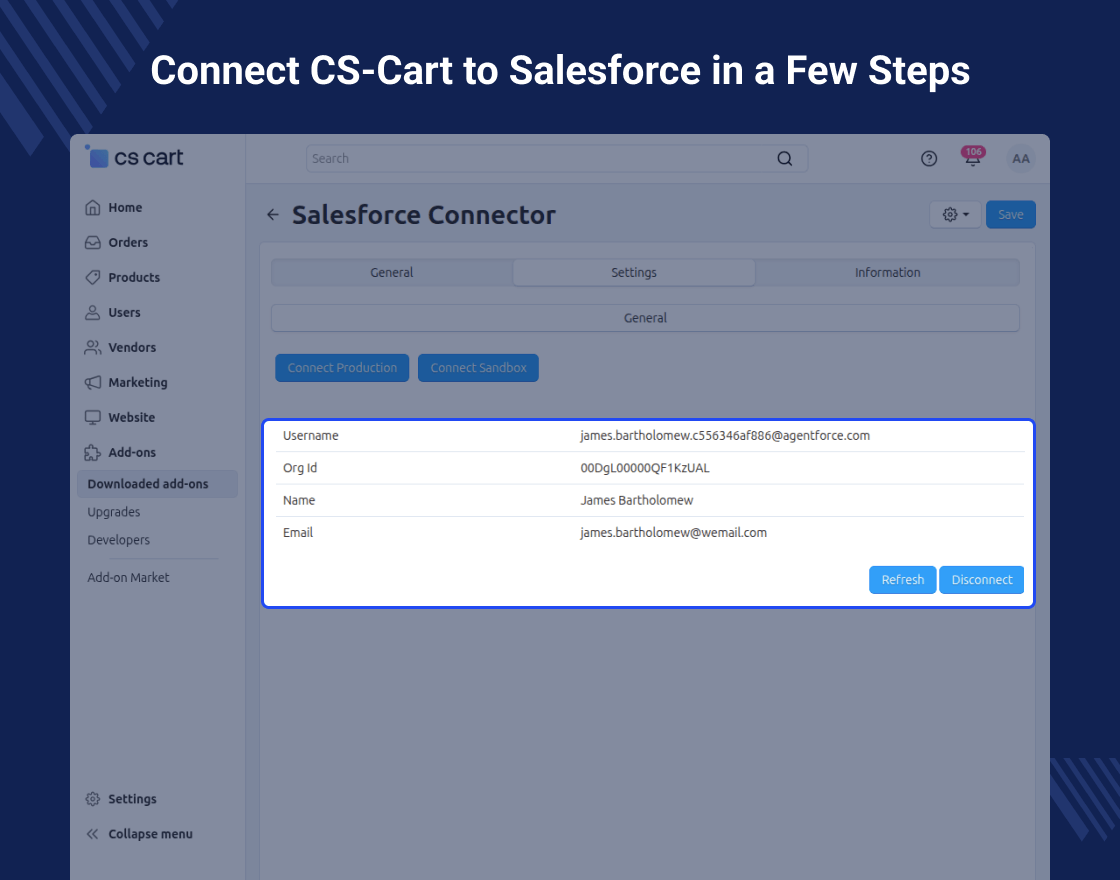Image resolution: width=1120 pixels, height=880 pixels.
Task: Open the gear dropdown next to Save
Action: tap(955, 214)
